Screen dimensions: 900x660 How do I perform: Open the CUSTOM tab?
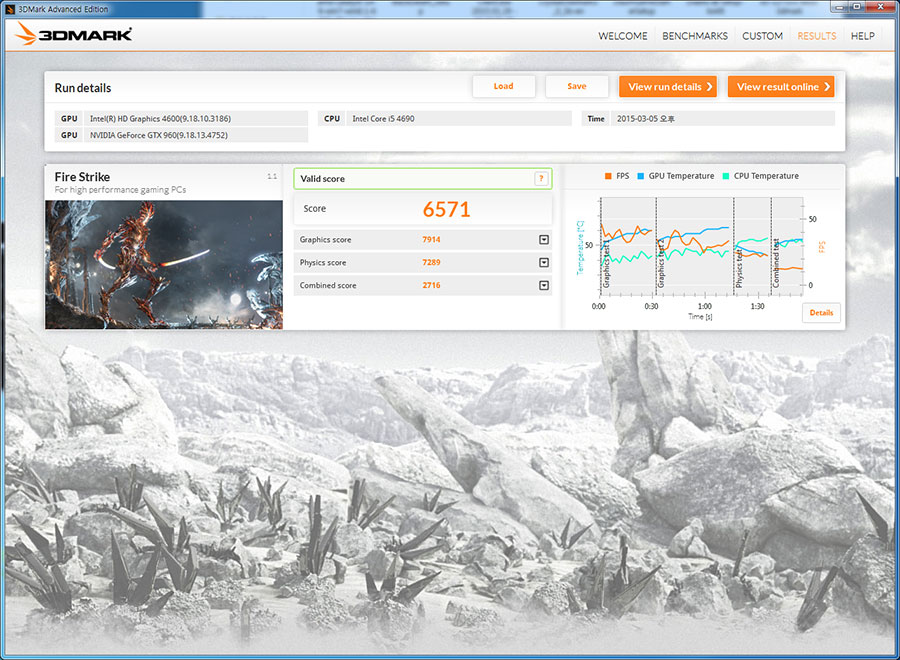coord(762,36)
